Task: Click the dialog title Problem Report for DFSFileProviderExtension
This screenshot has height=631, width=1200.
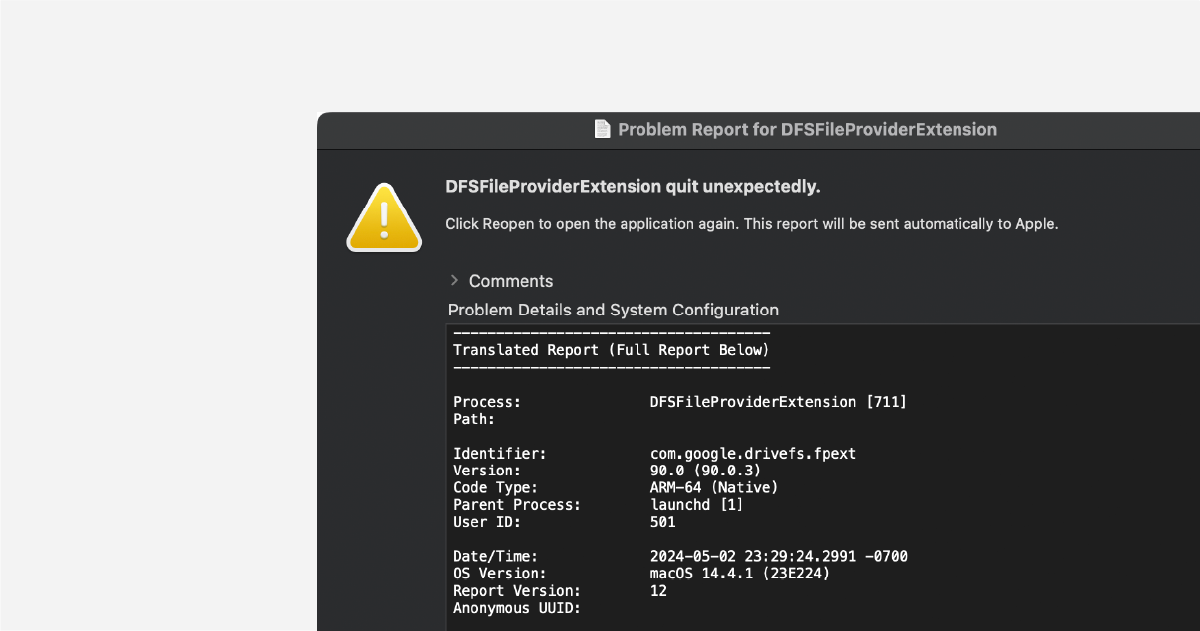Action: point(806,129)
